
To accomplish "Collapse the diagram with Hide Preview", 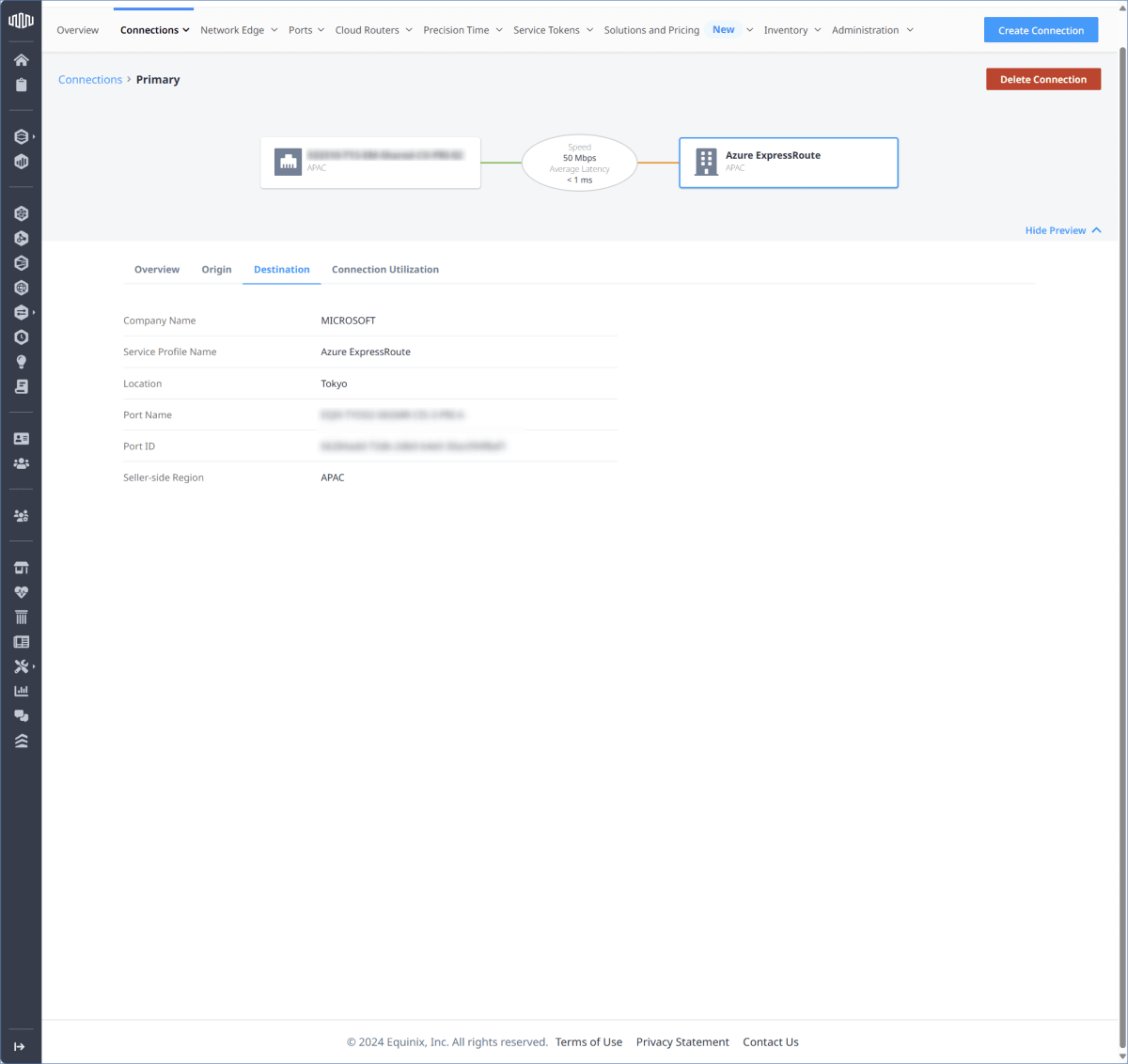I will [1063, 230].
